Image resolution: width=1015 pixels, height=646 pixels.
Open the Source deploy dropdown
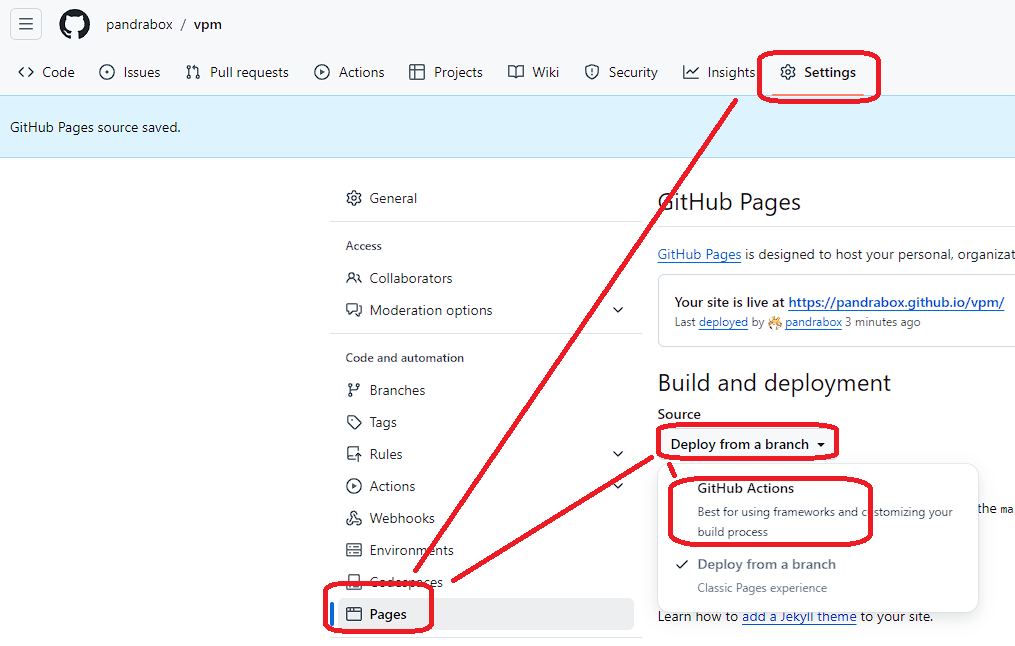click(x=747, y=444)
